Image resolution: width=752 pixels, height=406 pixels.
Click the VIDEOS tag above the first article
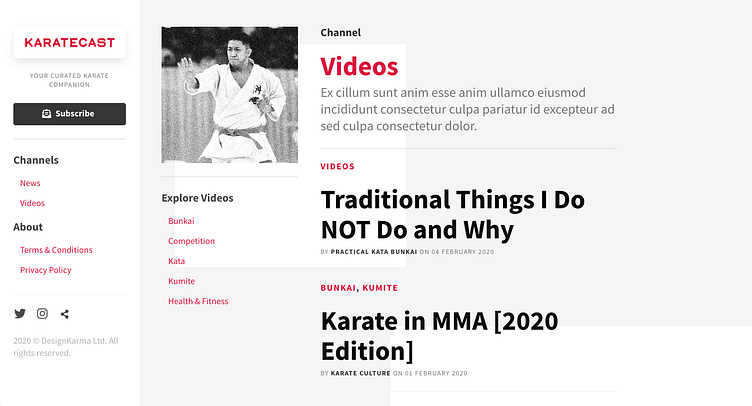tap(338, 166)
